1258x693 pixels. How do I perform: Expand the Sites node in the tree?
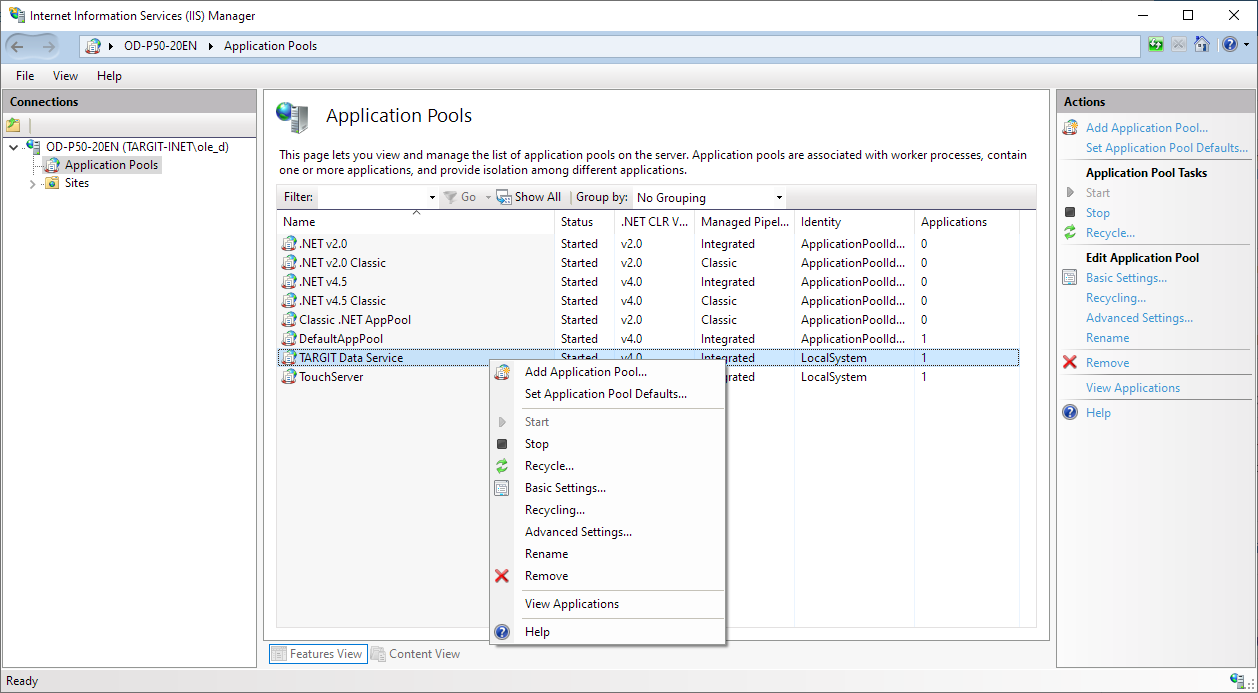click(x=32, y=184)
